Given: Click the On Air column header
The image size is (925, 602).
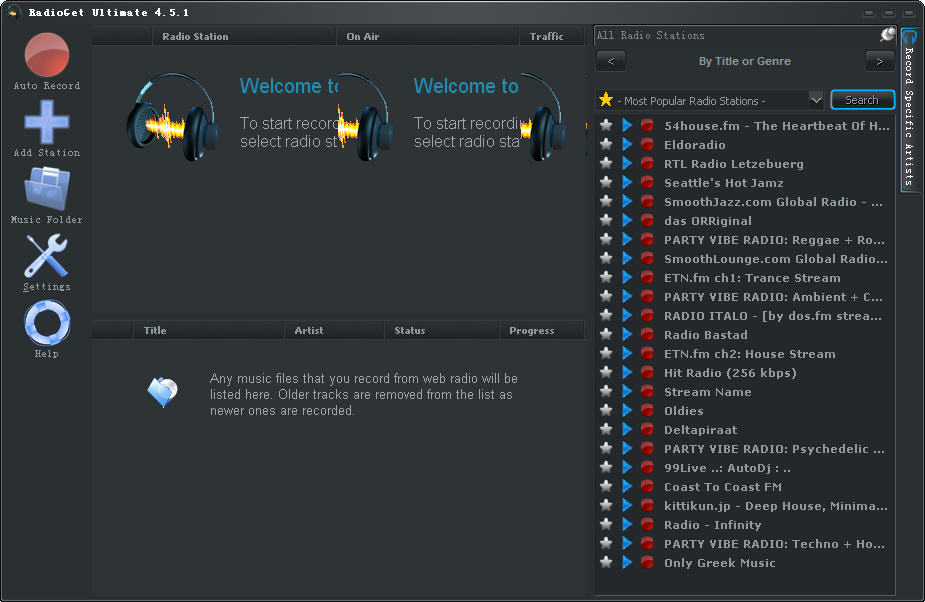Looking at the screenshot, I should click(363, 36).
